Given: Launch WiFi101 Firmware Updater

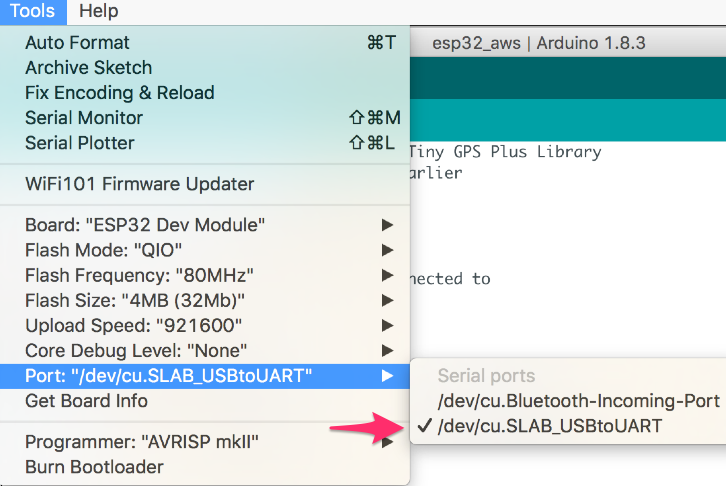Looking at the screenshot, I should point(205,184).
